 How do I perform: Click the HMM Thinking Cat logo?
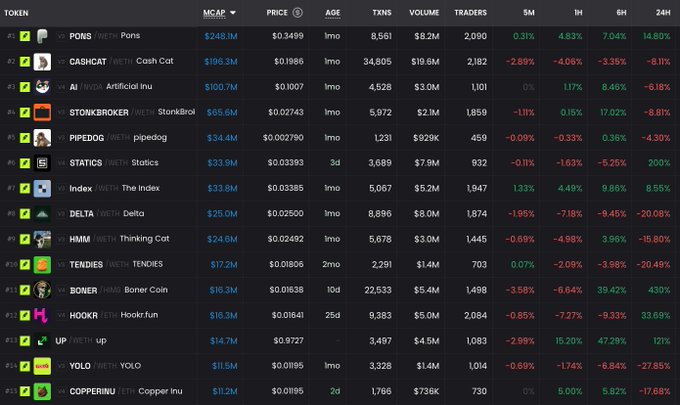[42, 239]
